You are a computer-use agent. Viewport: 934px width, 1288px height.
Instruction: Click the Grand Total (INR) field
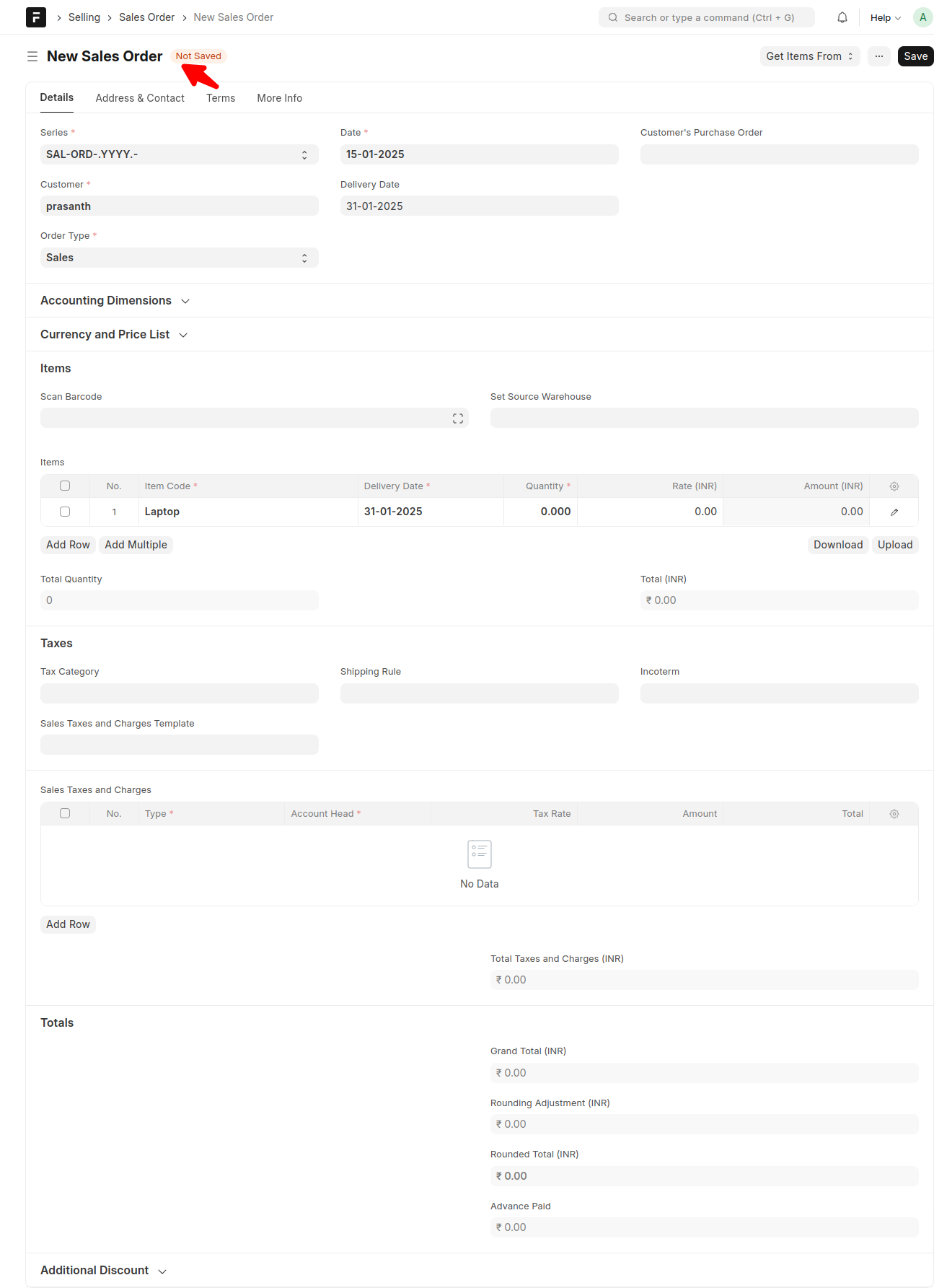point(705,1073)
